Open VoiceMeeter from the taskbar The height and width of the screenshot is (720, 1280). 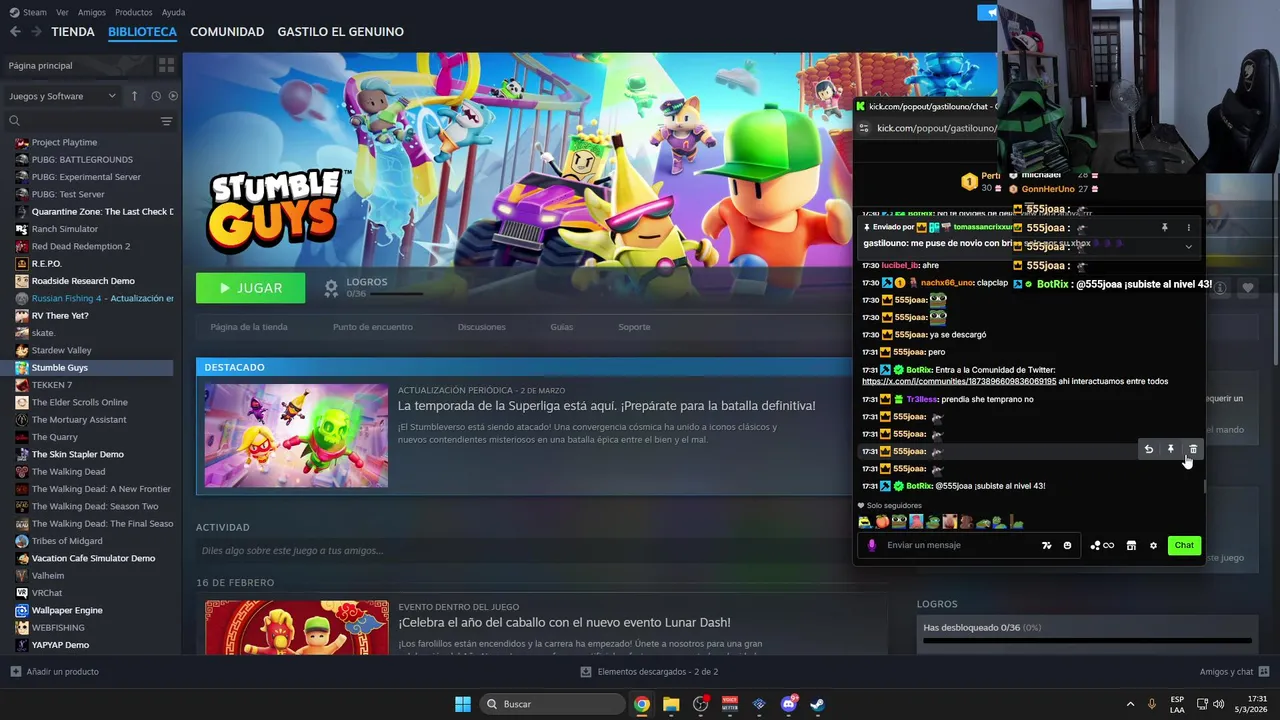click(730, 704)
